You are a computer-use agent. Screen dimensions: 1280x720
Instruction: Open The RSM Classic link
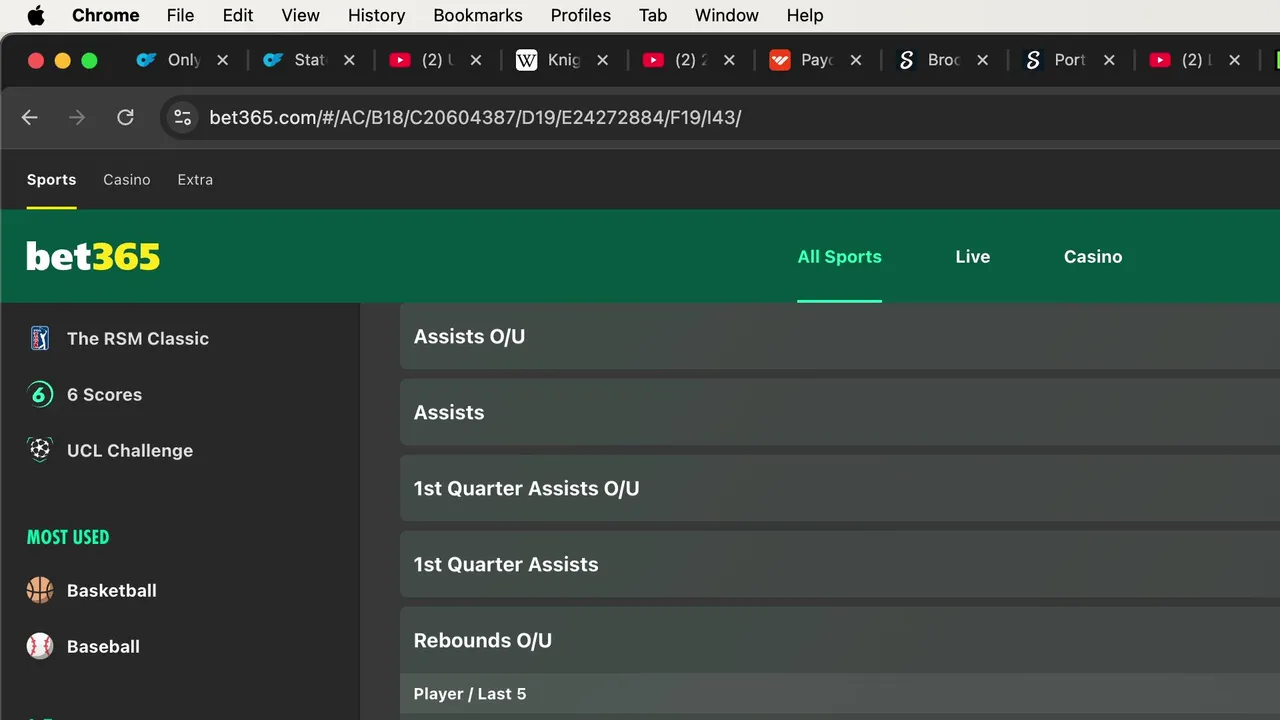tap(138, 338)
